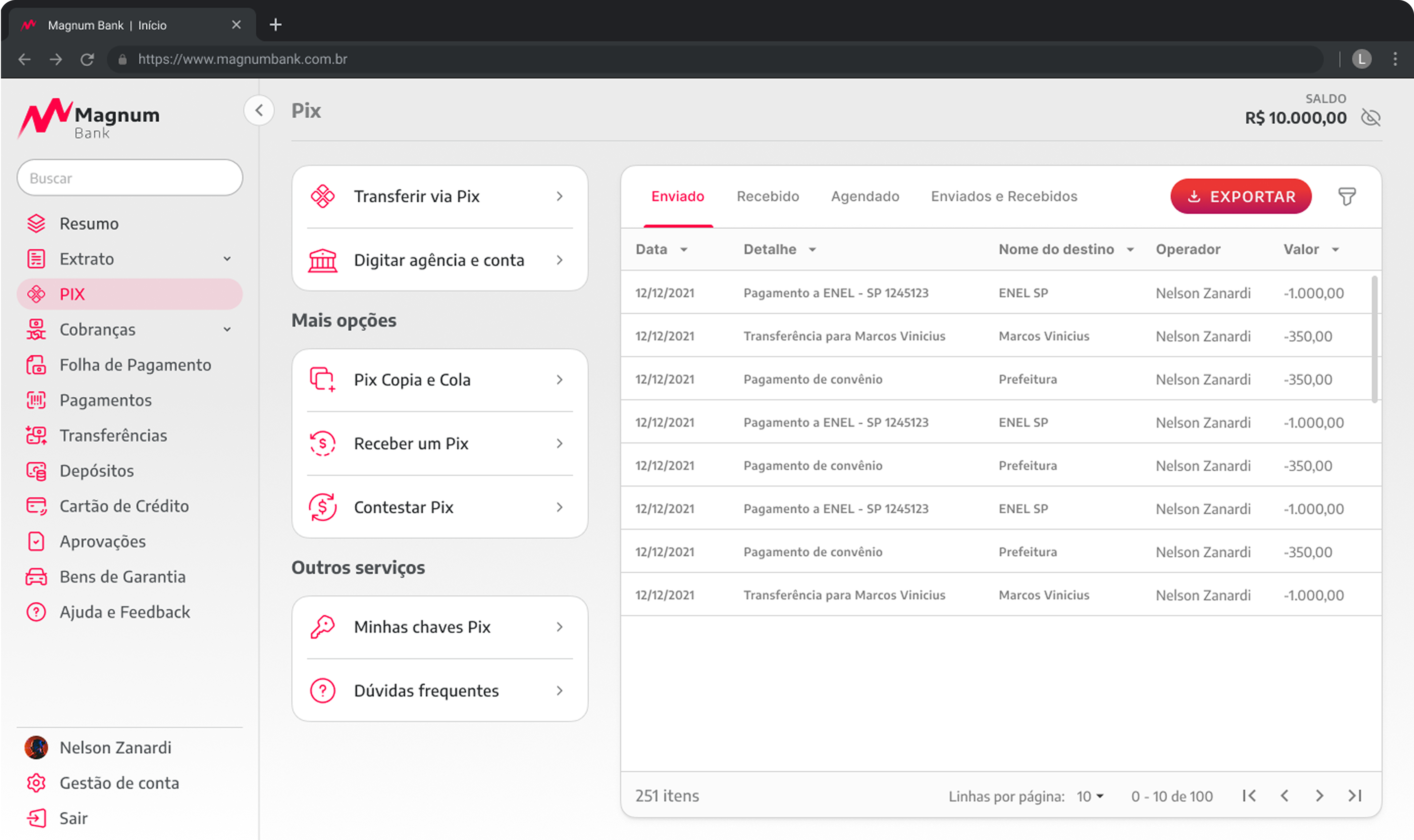
Task: Sort by Valor column arrow
Action: (1335, 250)
